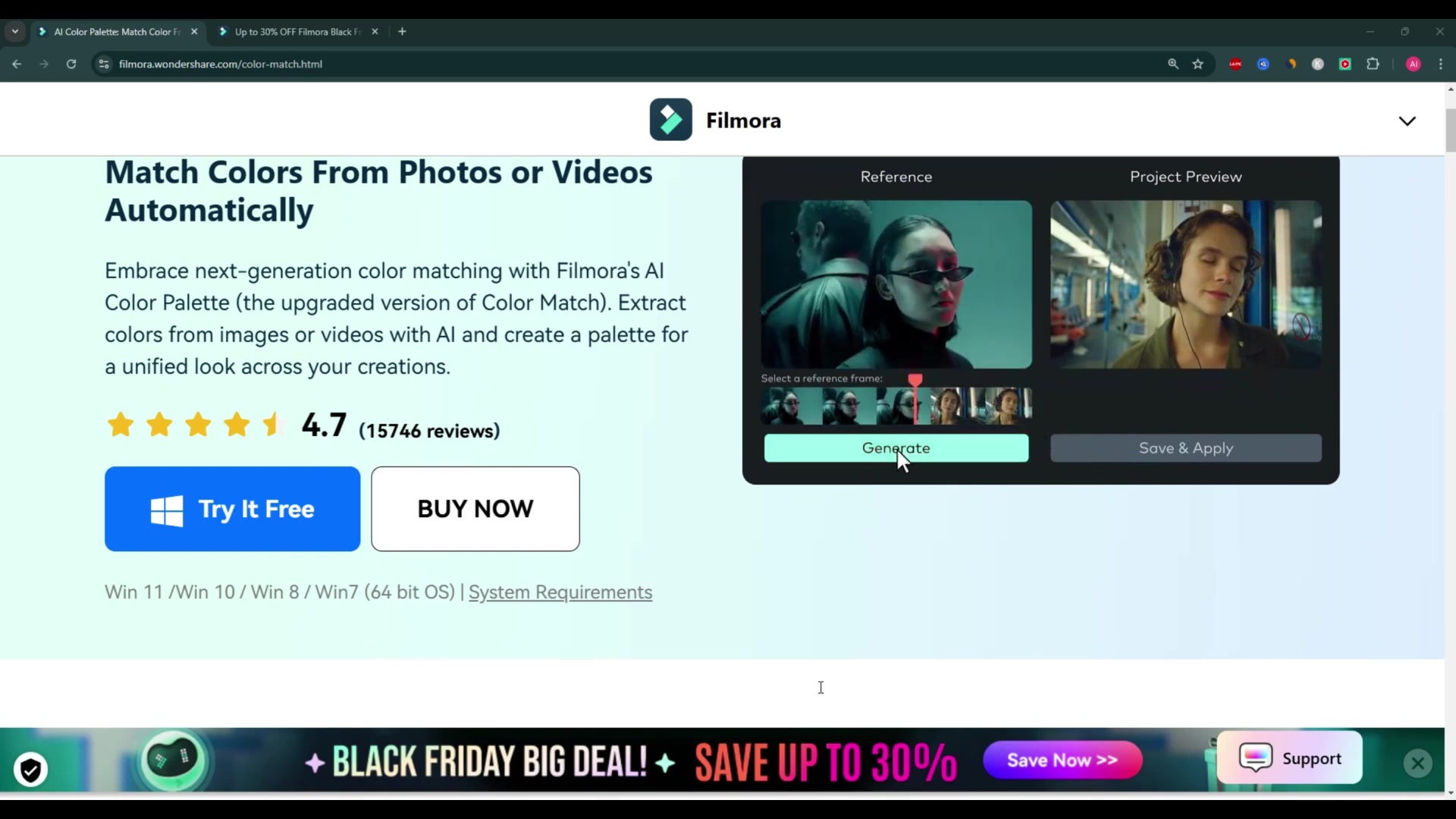Click the Reference preview image

[896, 284]
